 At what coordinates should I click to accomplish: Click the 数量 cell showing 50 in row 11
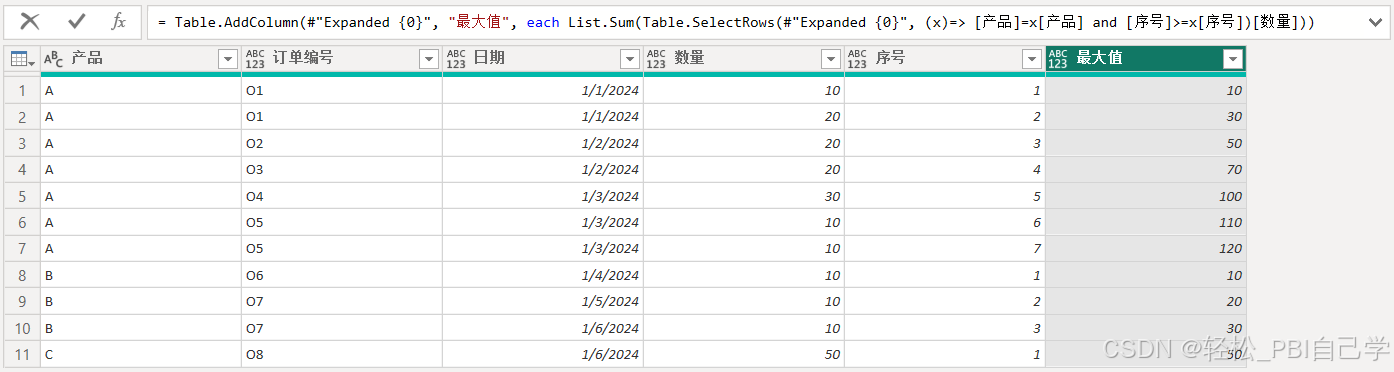point(744,354)
